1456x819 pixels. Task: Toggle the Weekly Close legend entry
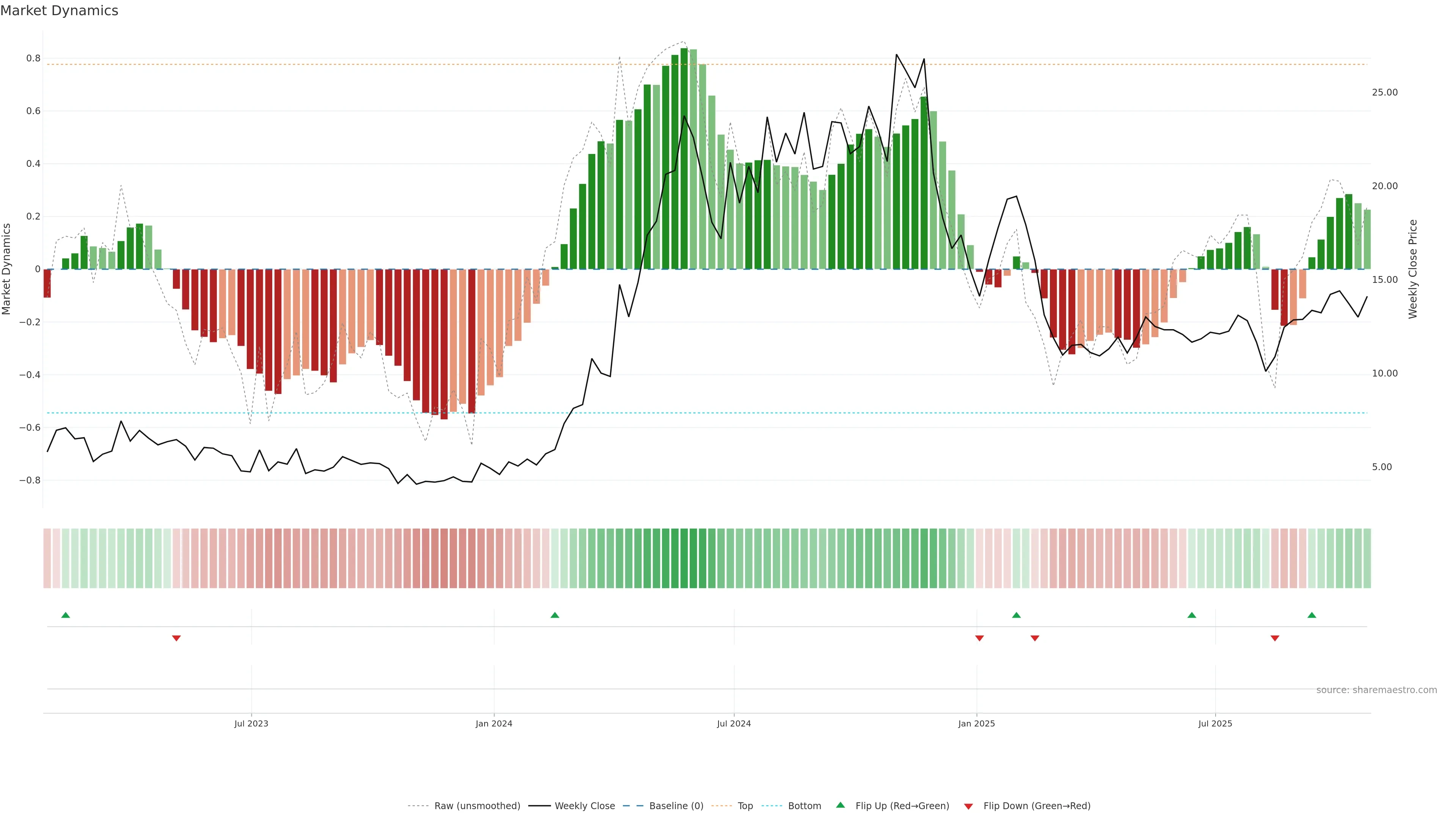584,806
